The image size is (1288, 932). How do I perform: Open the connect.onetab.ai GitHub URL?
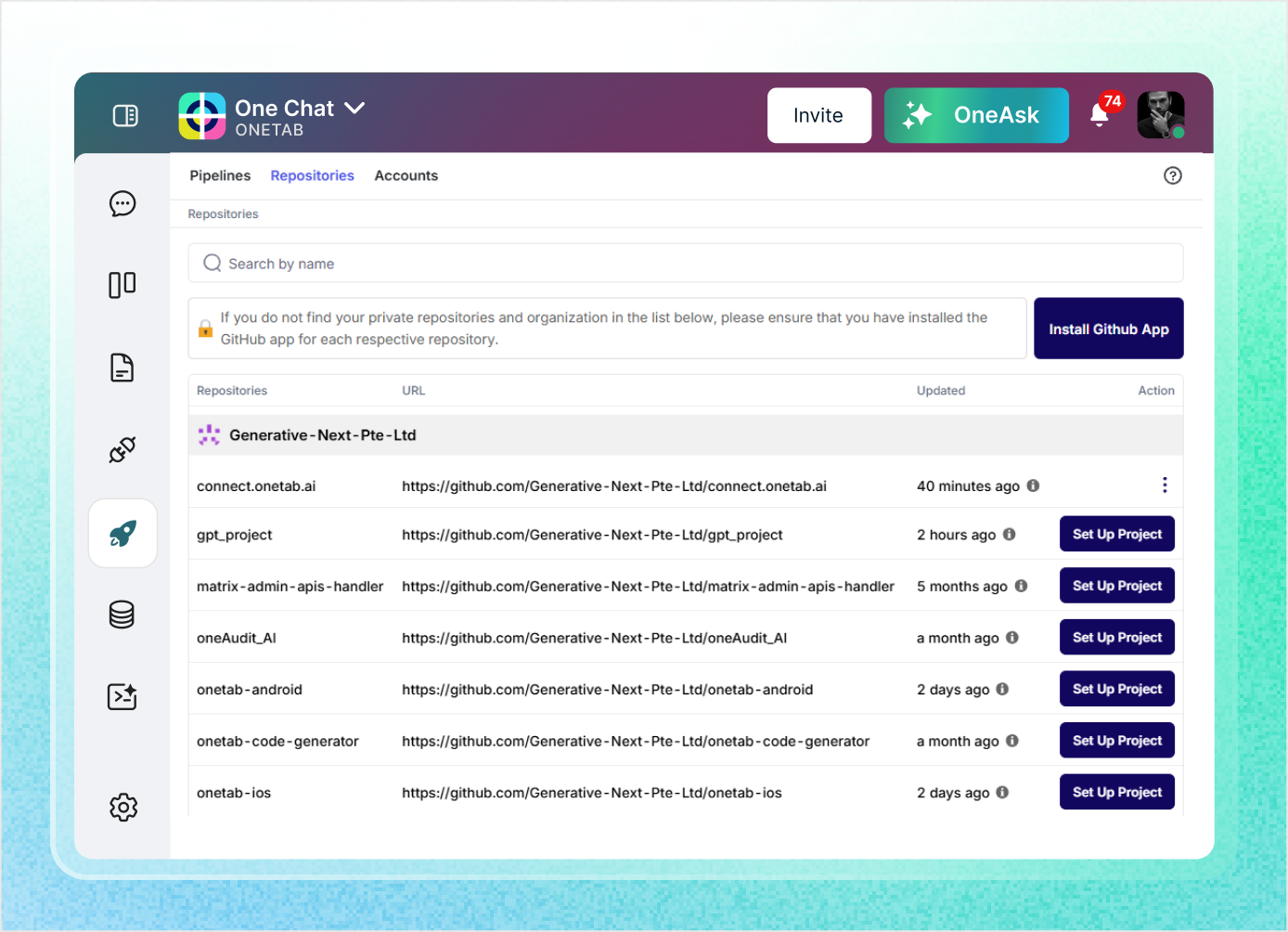click(614, 485)
